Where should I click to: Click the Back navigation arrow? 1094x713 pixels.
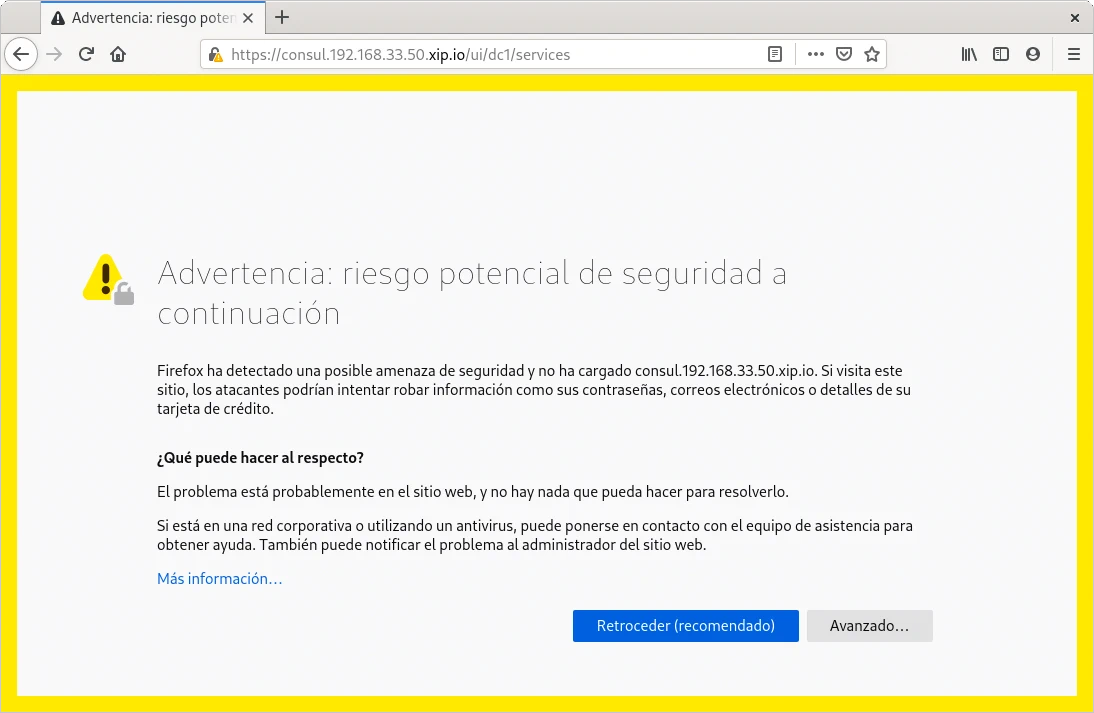click(22, 54)
